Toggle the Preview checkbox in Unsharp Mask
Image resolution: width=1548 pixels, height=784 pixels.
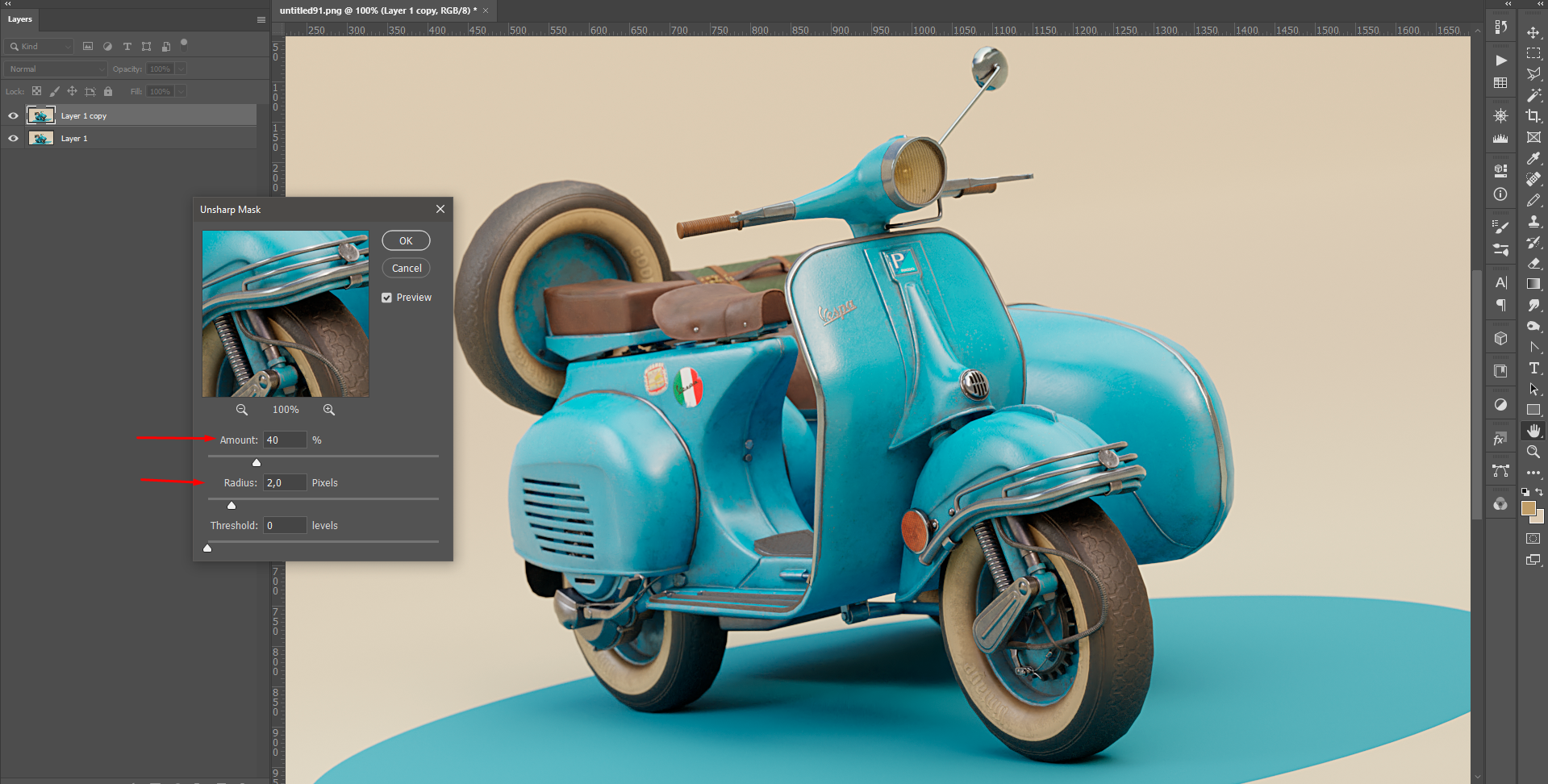coord(387,297)
